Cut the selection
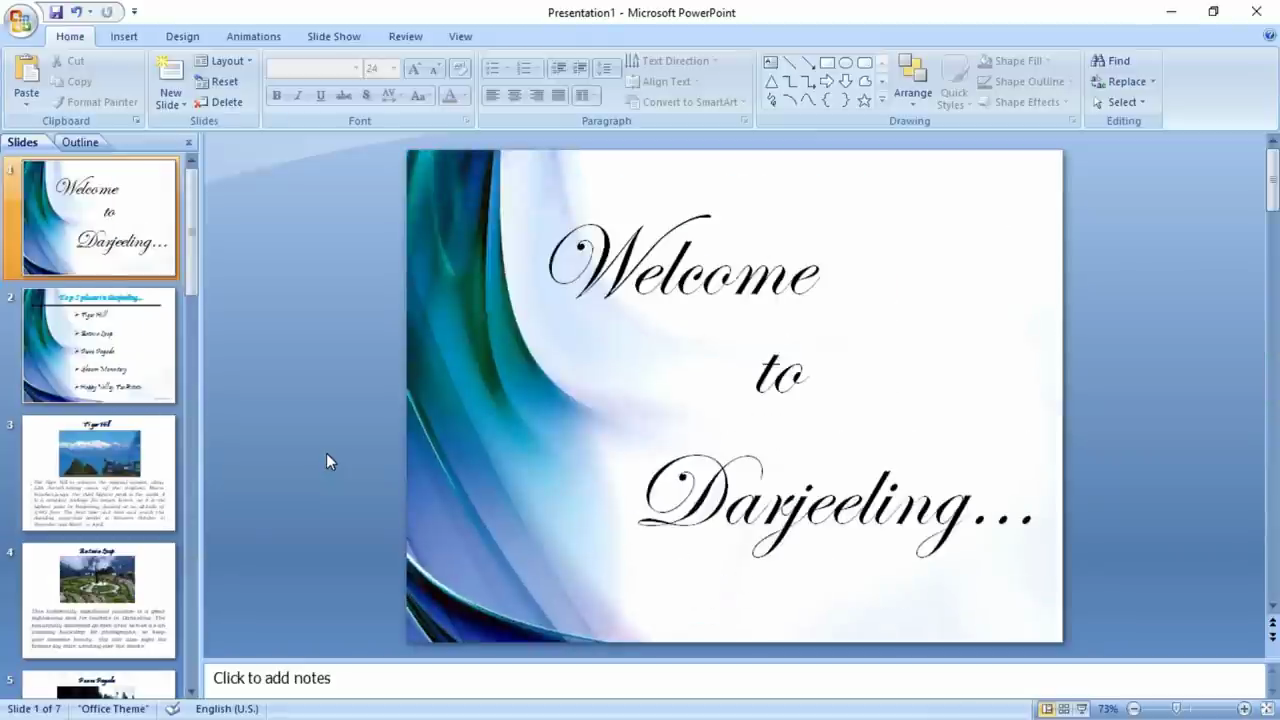Screen dimensions: 1280x720 [x=66, y=61]
